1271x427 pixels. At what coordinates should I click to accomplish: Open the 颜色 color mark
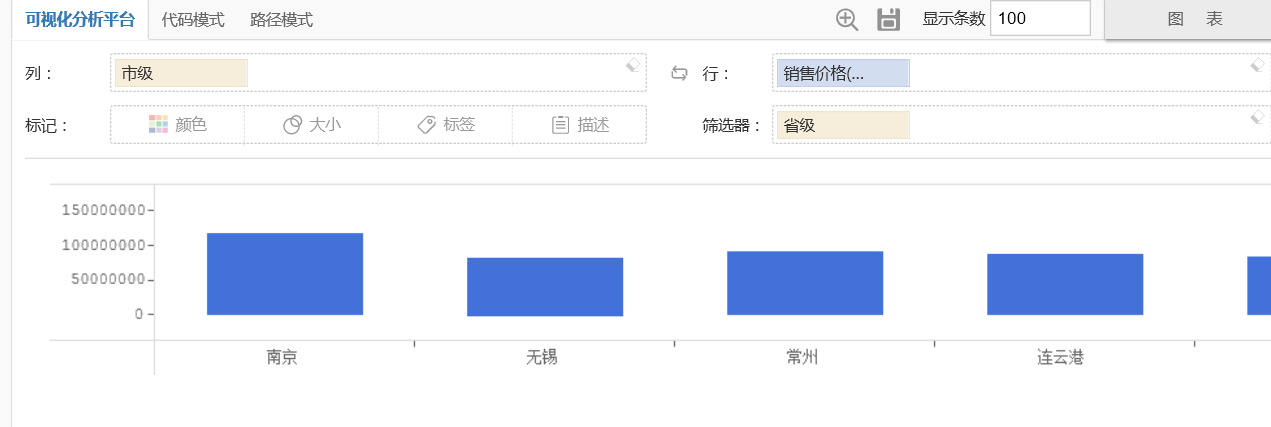click(x=177, y=125)
